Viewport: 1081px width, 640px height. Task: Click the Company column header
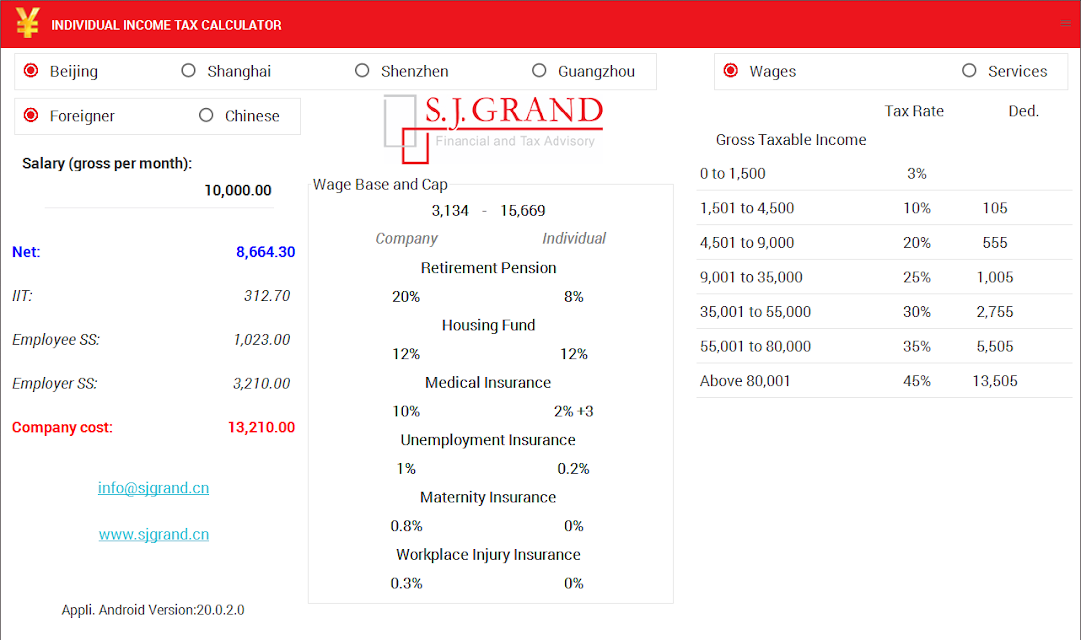pos(406,239)
